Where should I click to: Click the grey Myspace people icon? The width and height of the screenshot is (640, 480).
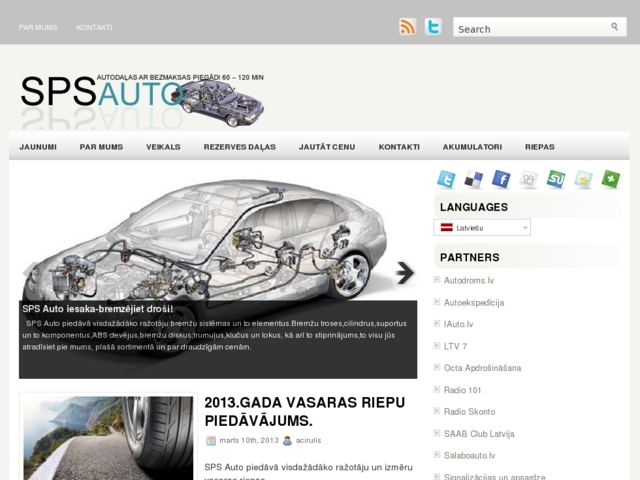click(529, 180)
